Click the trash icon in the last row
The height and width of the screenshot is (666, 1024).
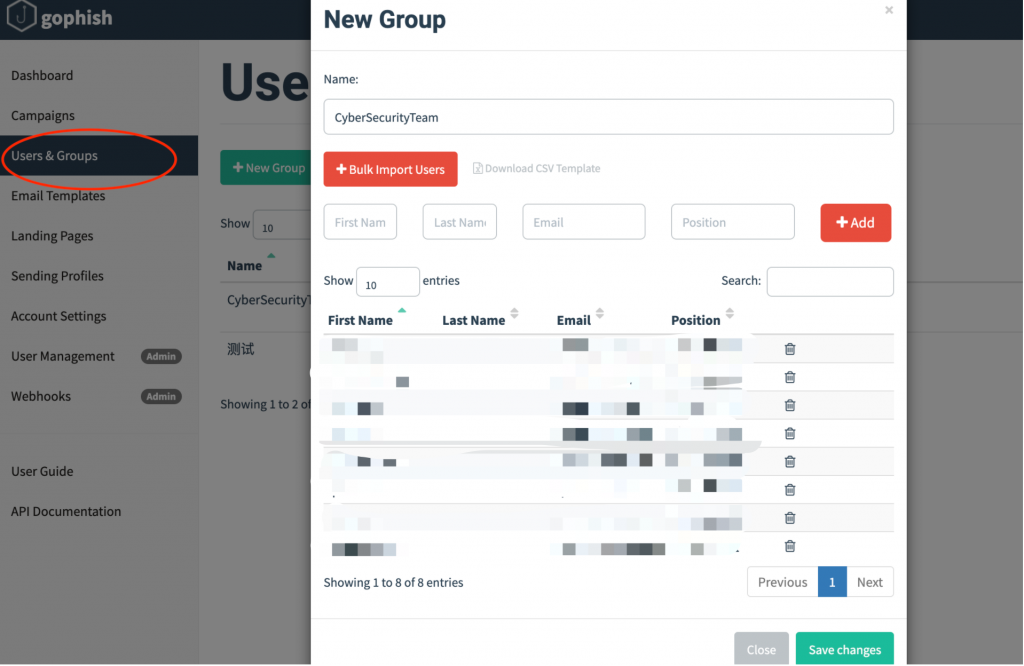pos(789,546)
